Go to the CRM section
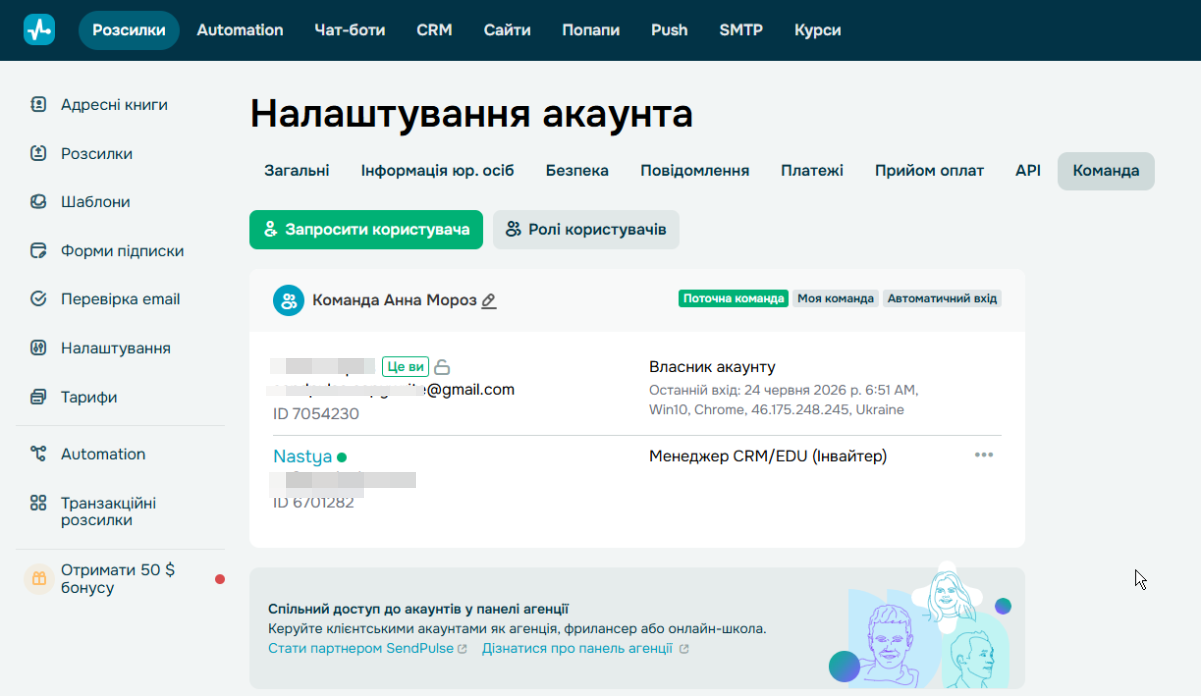This screenshot has width=1201, height=696. [435, 30]
